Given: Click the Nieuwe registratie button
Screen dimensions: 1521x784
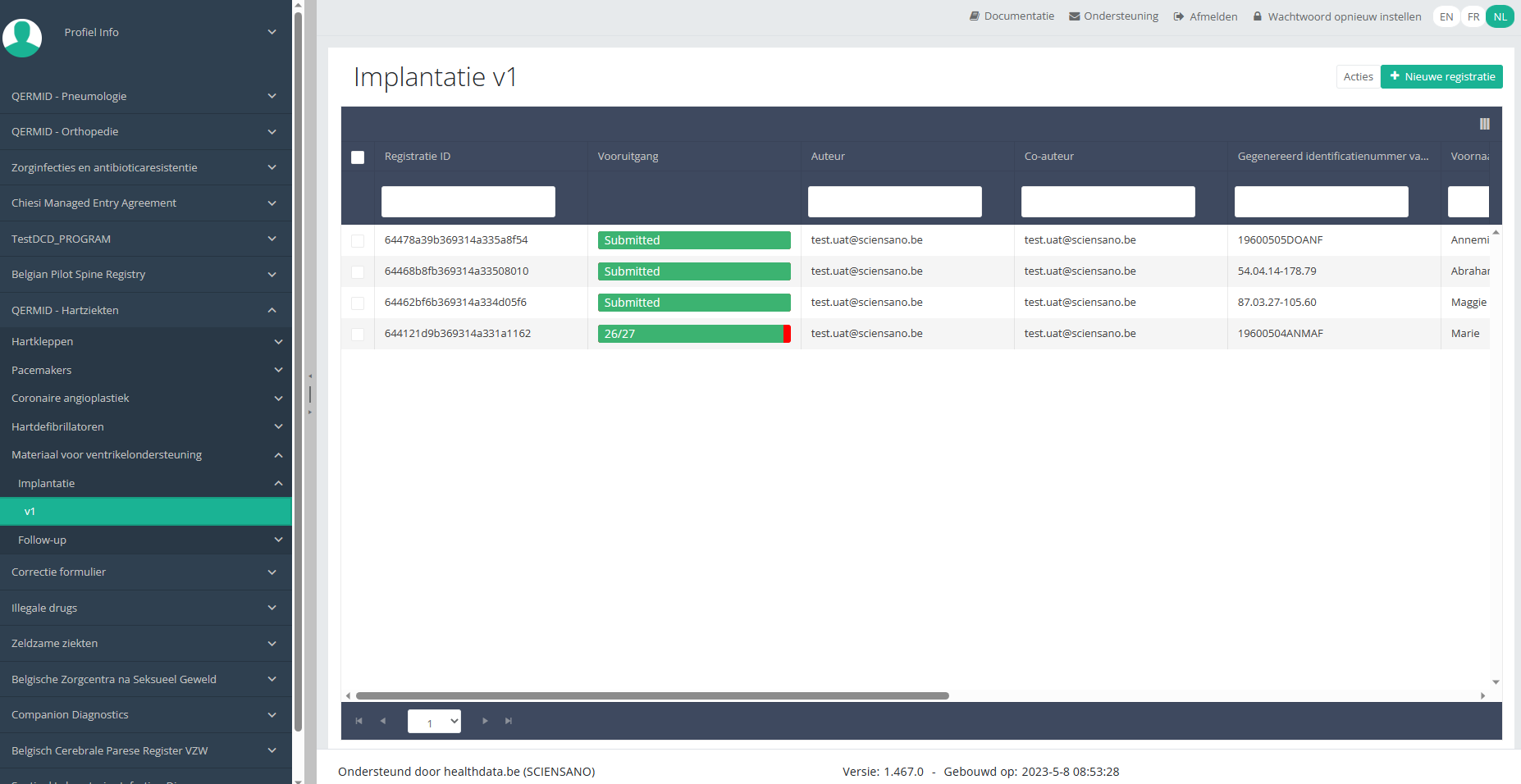Looking at the screenshot, I should click(1441, 76).
